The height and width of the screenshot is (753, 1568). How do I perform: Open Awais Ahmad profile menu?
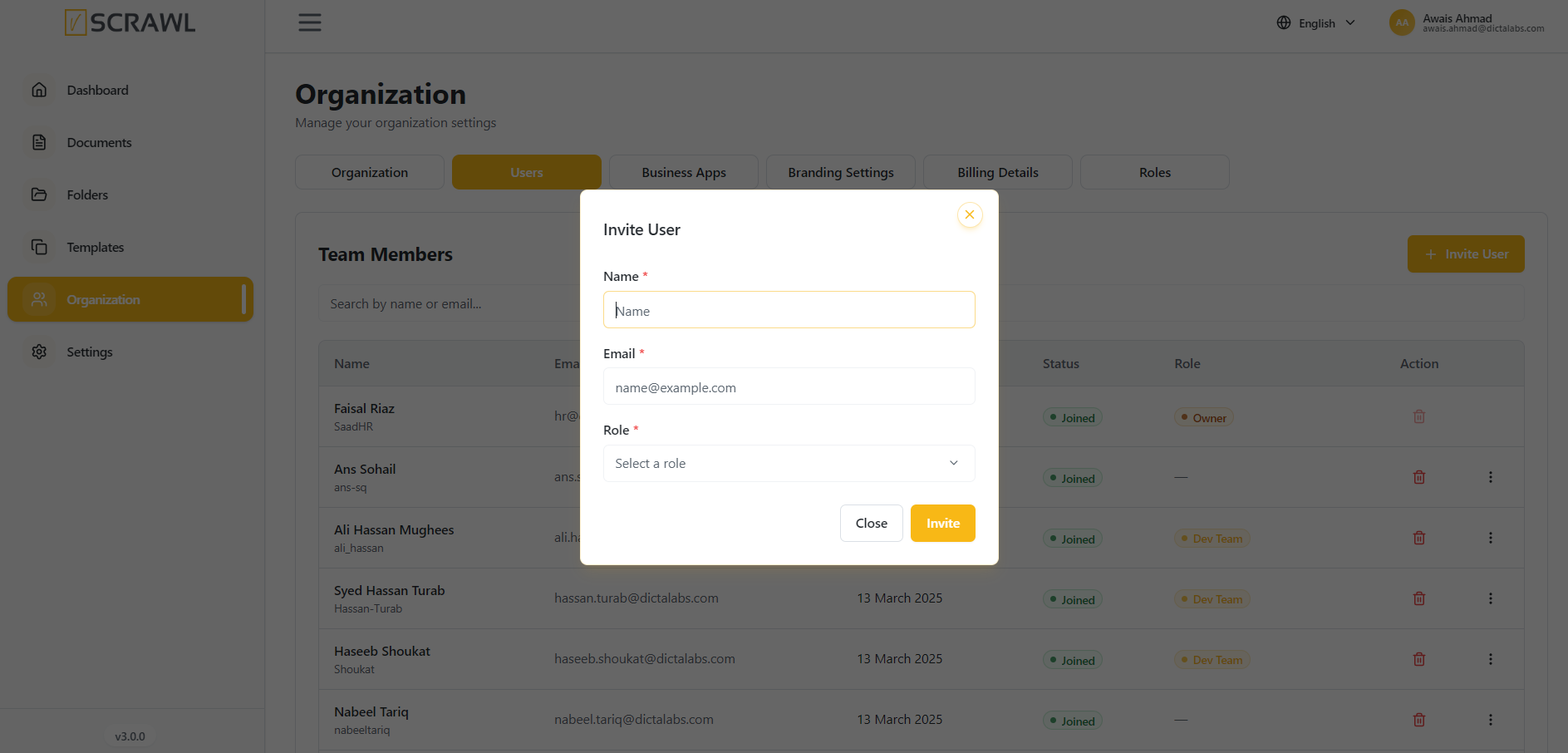tap(1467, 22)
